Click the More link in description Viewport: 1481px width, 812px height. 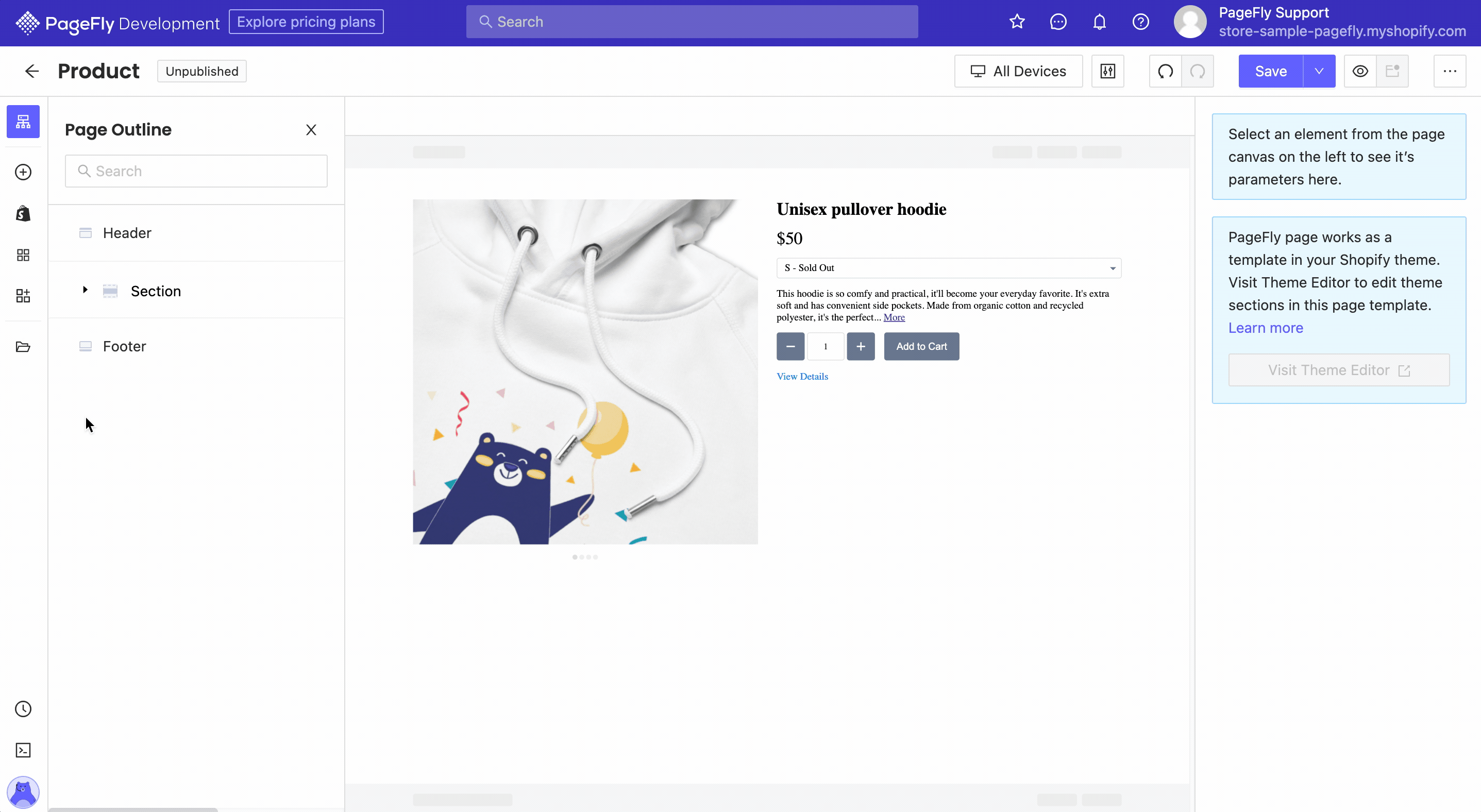[894, 317]
